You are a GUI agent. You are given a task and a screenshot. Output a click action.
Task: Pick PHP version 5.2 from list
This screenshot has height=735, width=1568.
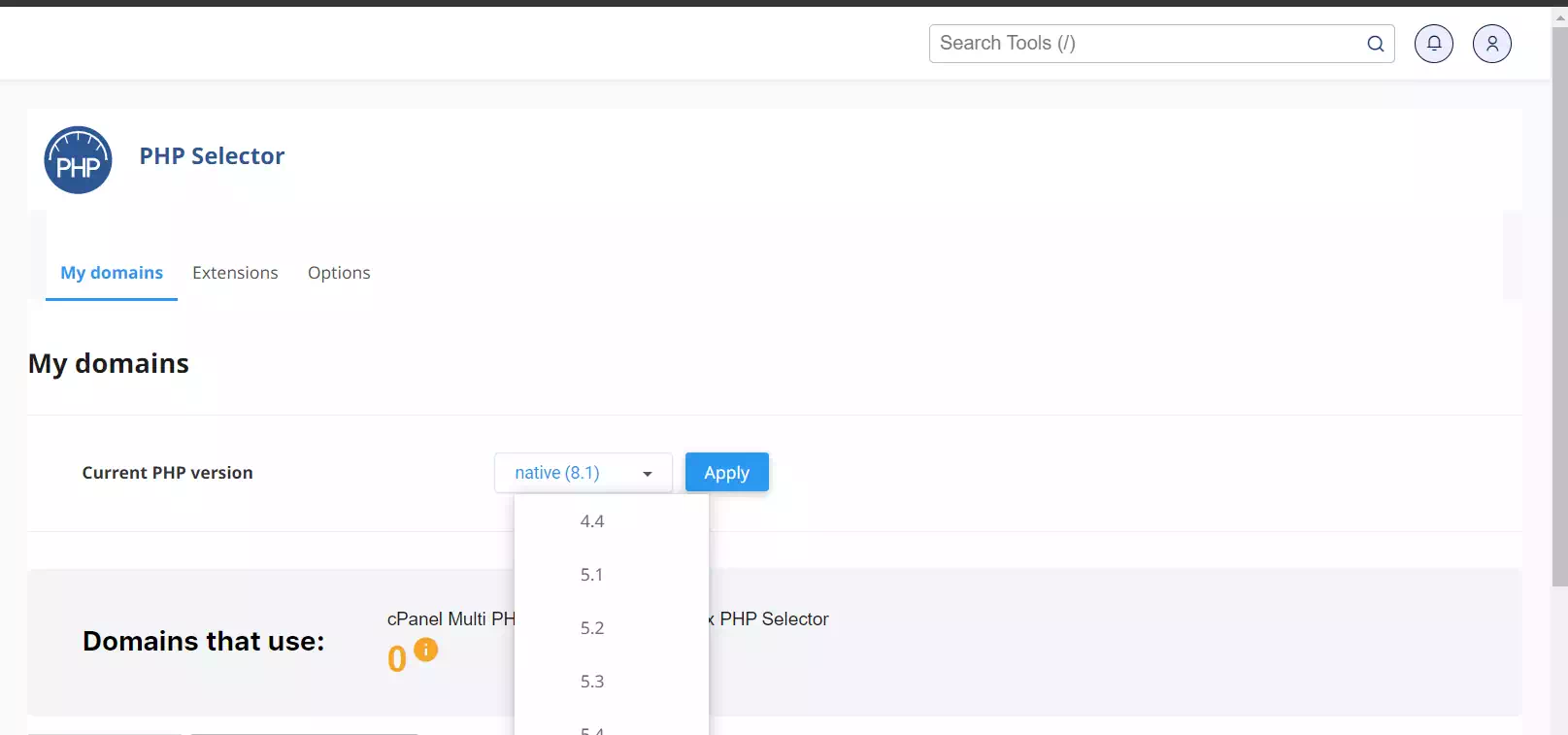612,628
